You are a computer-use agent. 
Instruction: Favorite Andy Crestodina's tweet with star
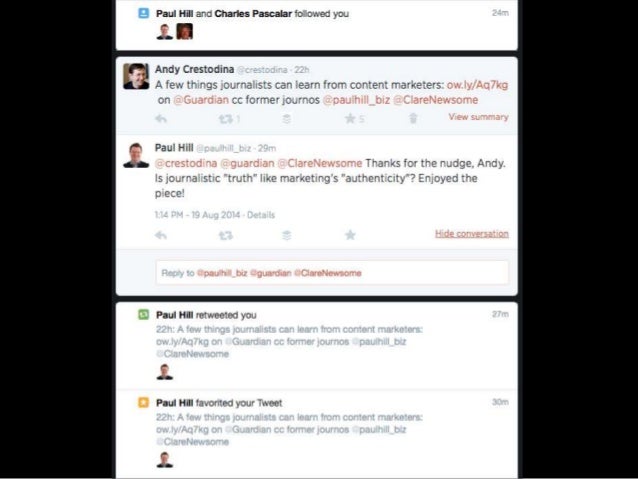(x=350, y=118)
